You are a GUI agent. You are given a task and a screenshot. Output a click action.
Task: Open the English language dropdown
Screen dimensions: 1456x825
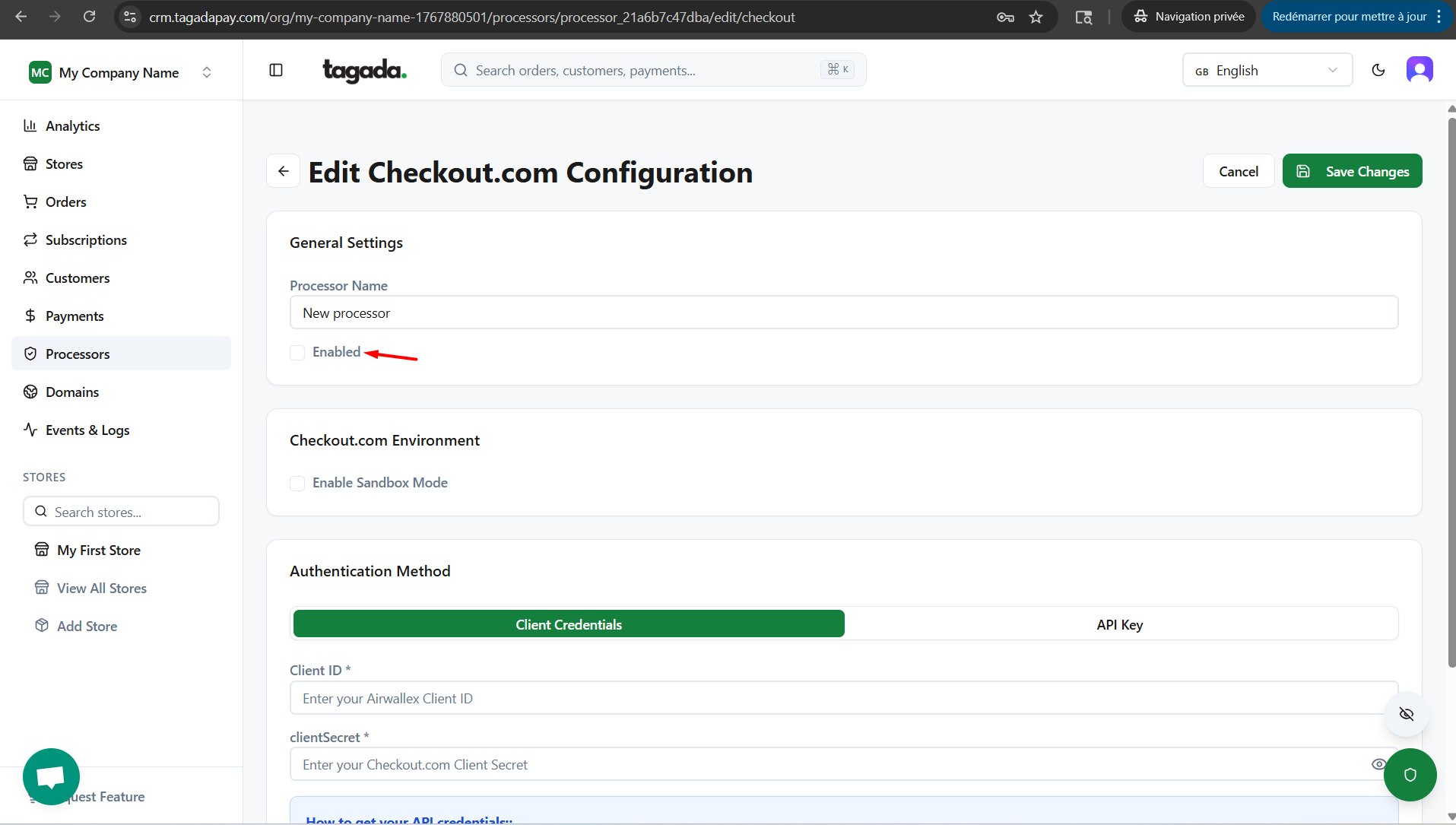[x=1267, y=70]
